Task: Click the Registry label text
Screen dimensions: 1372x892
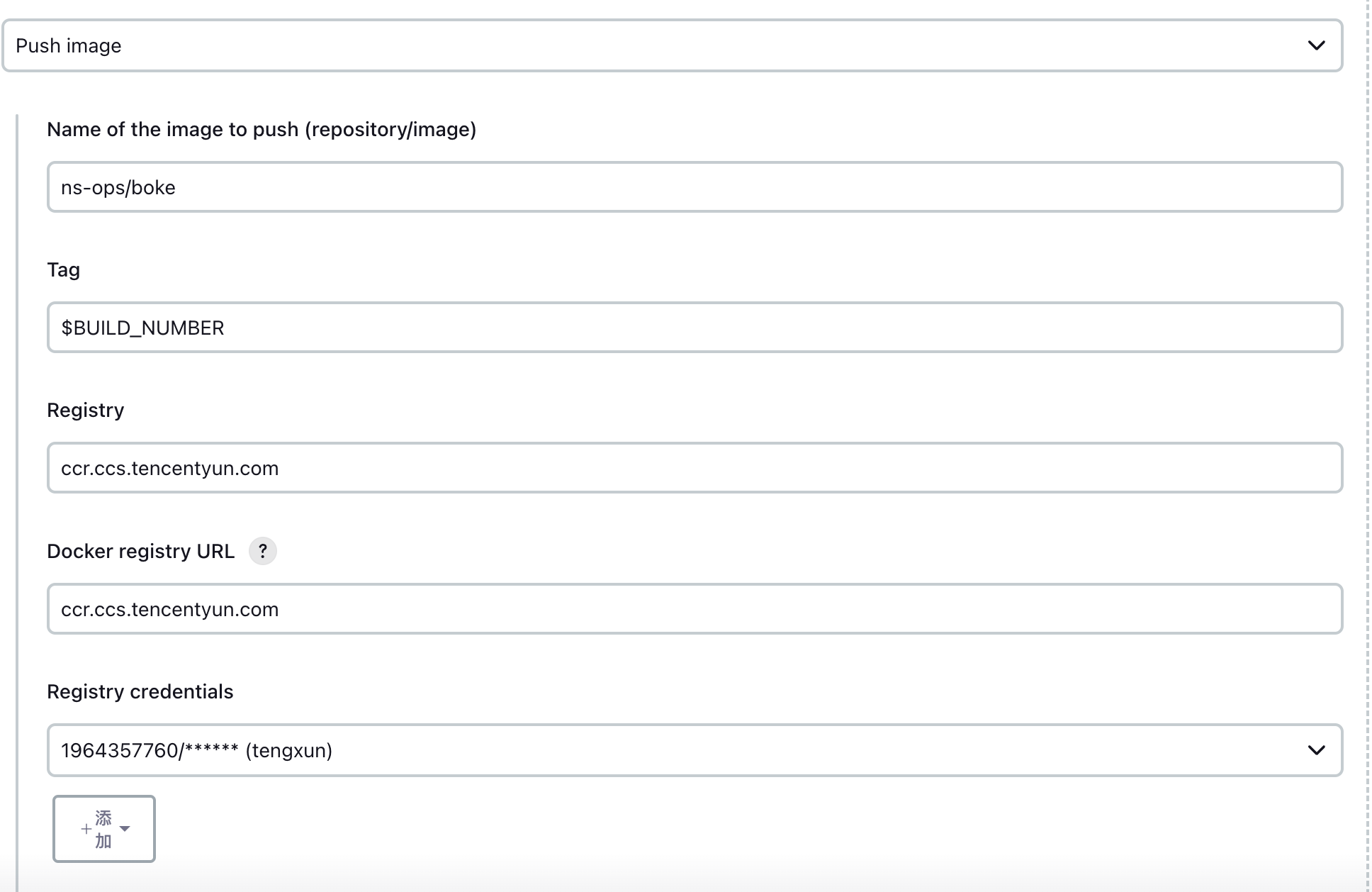Action: click(85, 411)
